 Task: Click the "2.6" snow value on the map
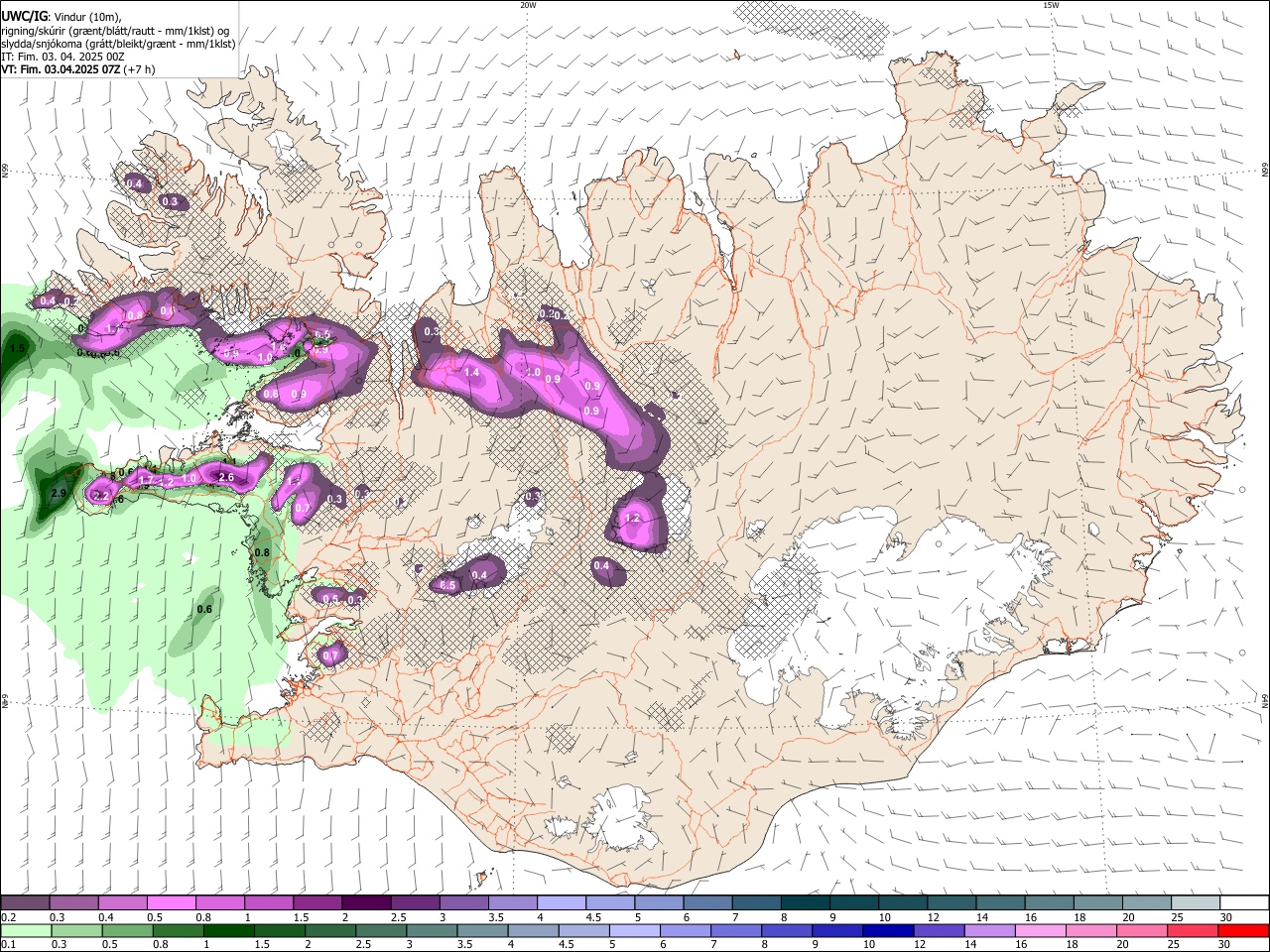pyautogui.click(x=226, y=477)
